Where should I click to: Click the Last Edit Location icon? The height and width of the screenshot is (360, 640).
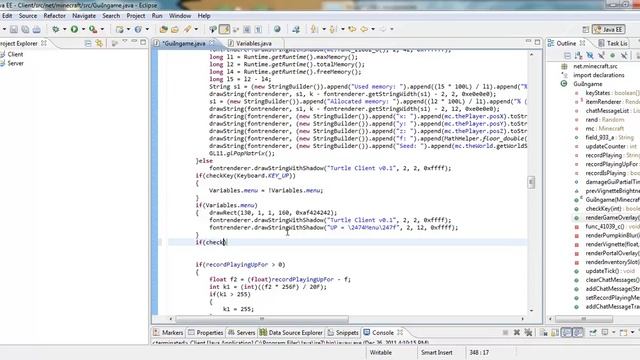[x=352, y=29]
